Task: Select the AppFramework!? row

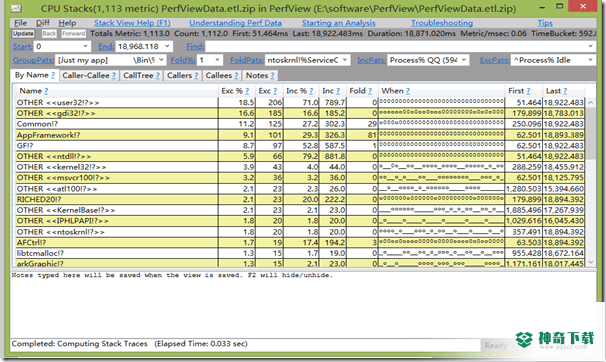Action: pyautogui.click(x=300, y=135)
